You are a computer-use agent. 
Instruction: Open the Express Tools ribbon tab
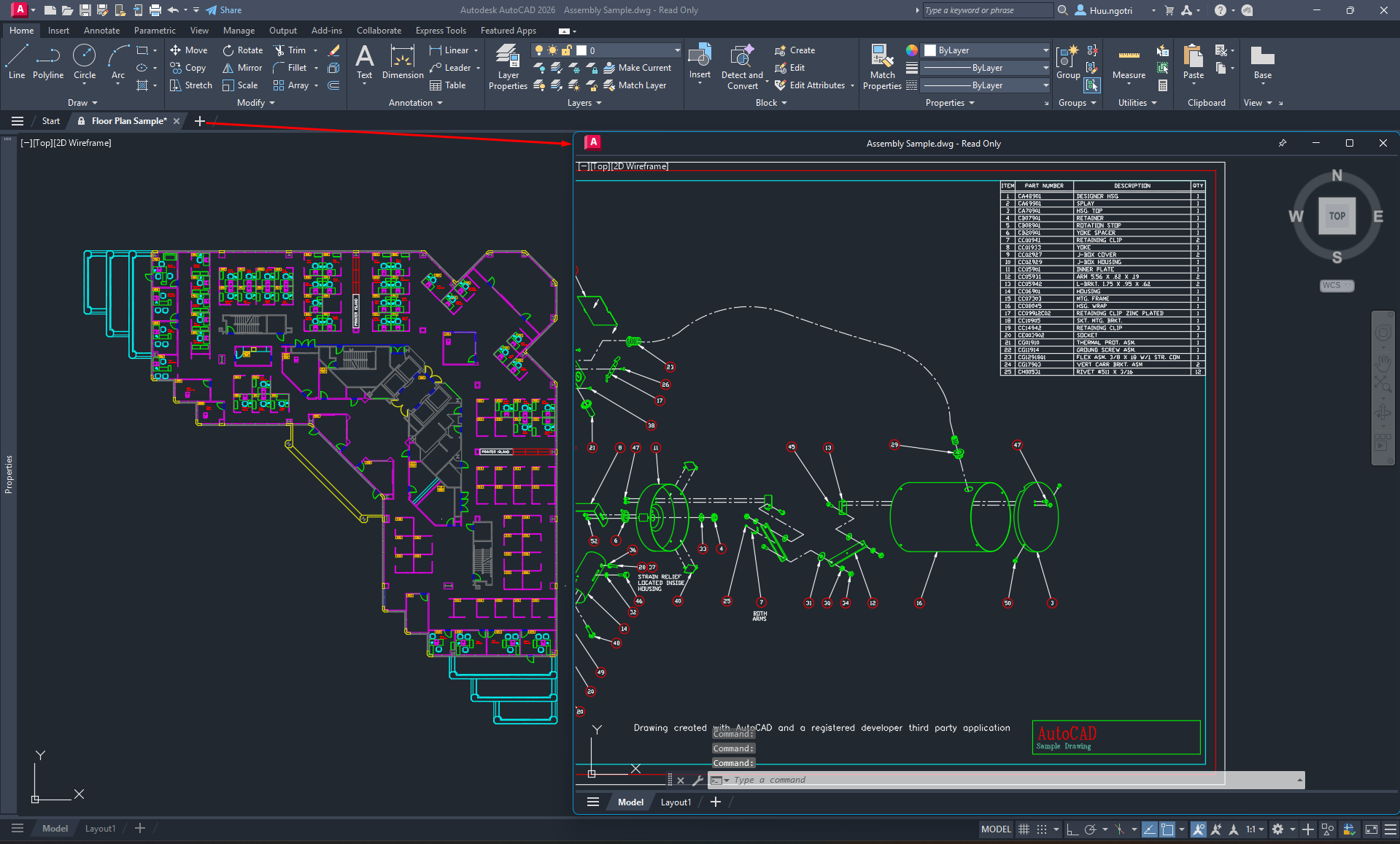441,31
